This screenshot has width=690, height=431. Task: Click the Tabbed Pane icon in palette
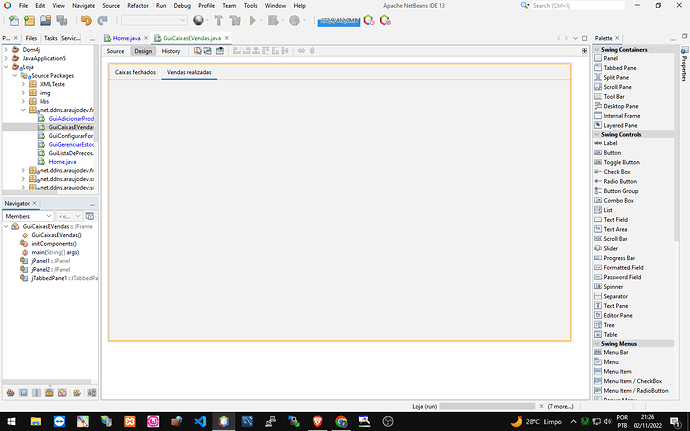(x=598, y=68)
